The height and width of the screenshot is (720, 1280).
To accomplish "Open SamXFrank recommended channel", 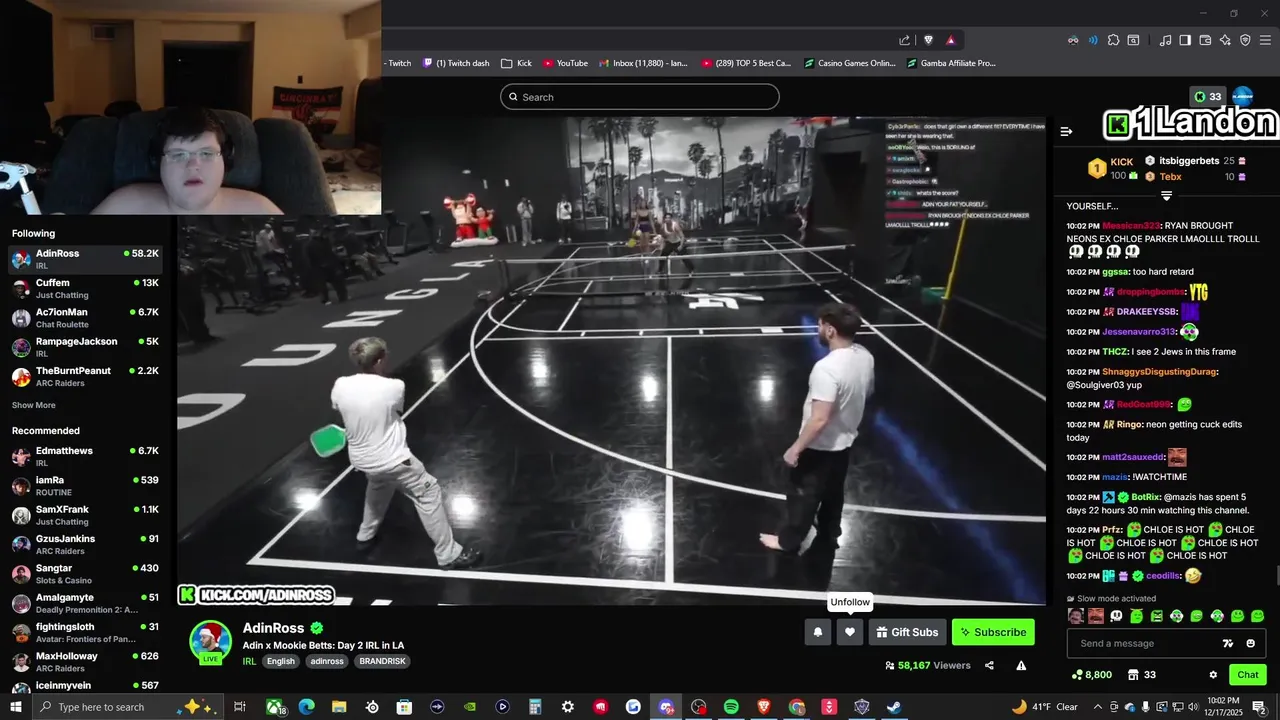I will (x=85, y=515).
